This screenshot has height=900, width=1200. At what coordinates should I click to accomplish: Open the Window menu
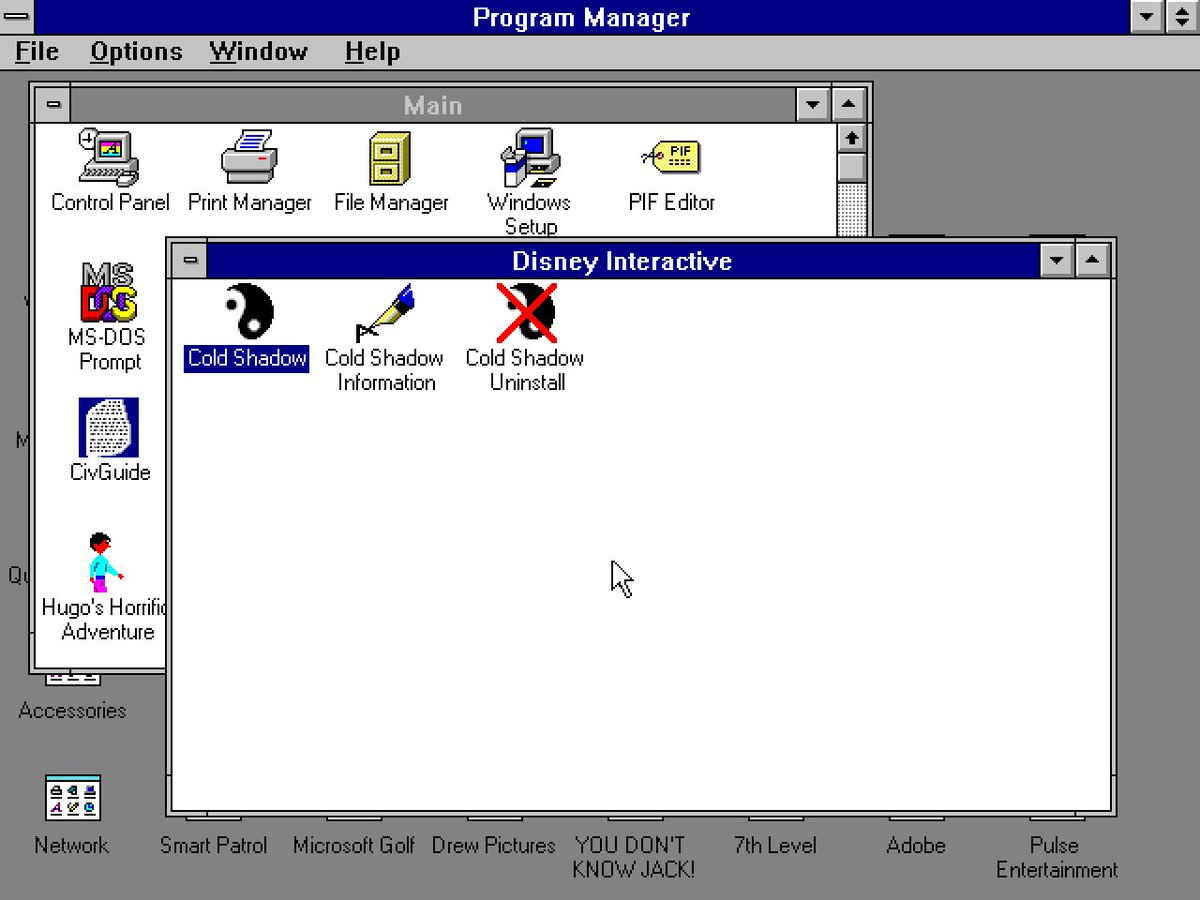click(x=259, y=52)
